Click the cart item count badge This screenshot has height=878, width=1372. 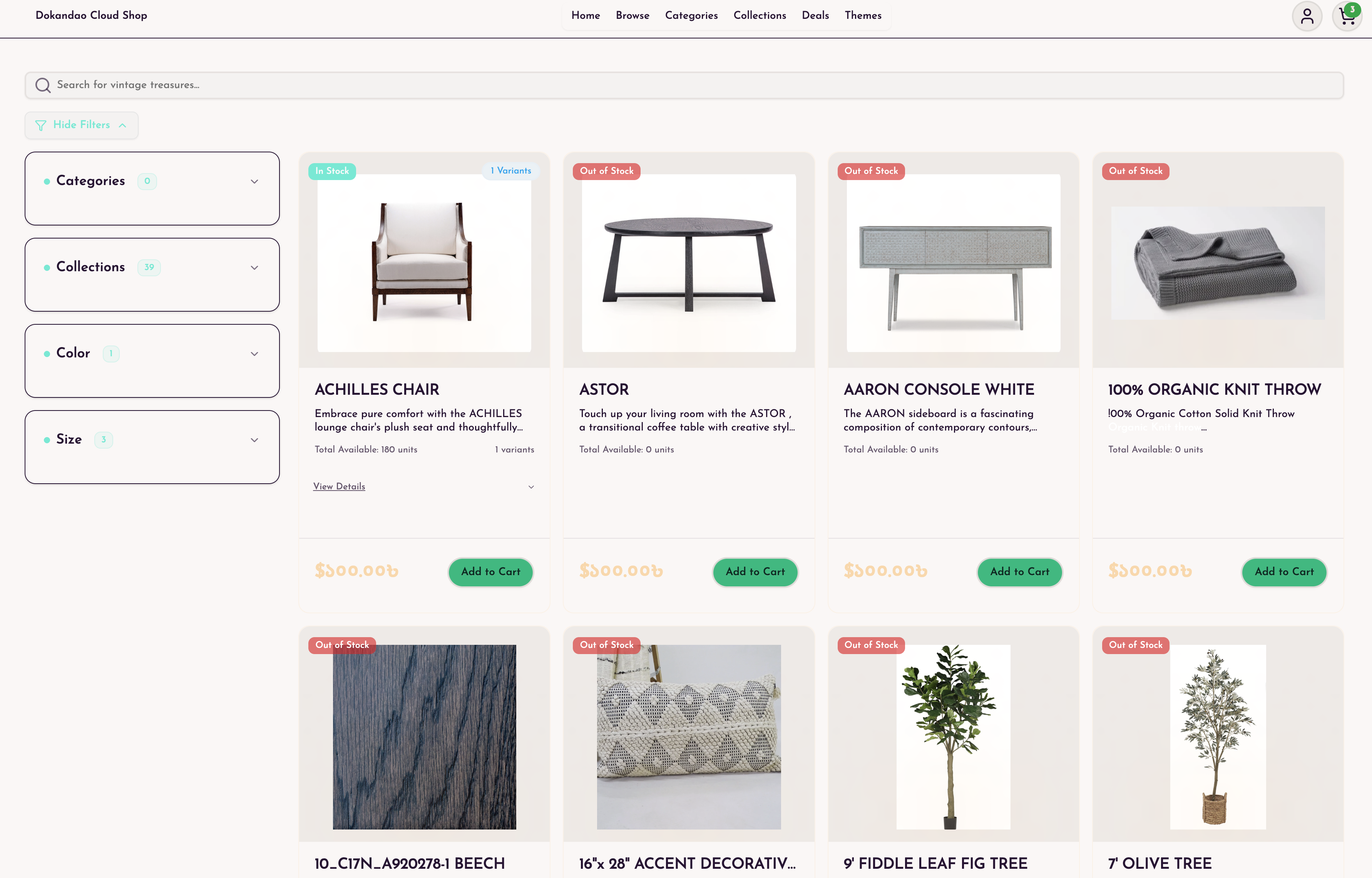pos(1352,9)
